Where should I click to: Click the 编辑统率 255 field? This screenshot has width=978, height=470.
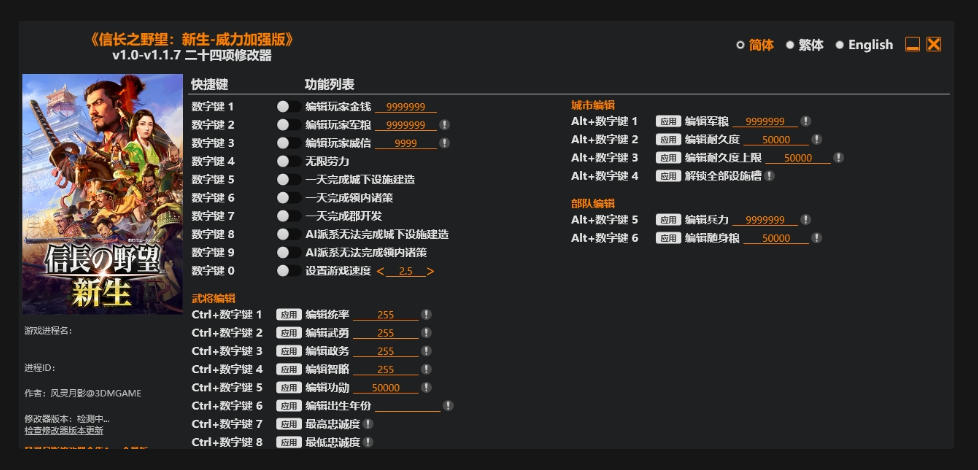(385, 315)
